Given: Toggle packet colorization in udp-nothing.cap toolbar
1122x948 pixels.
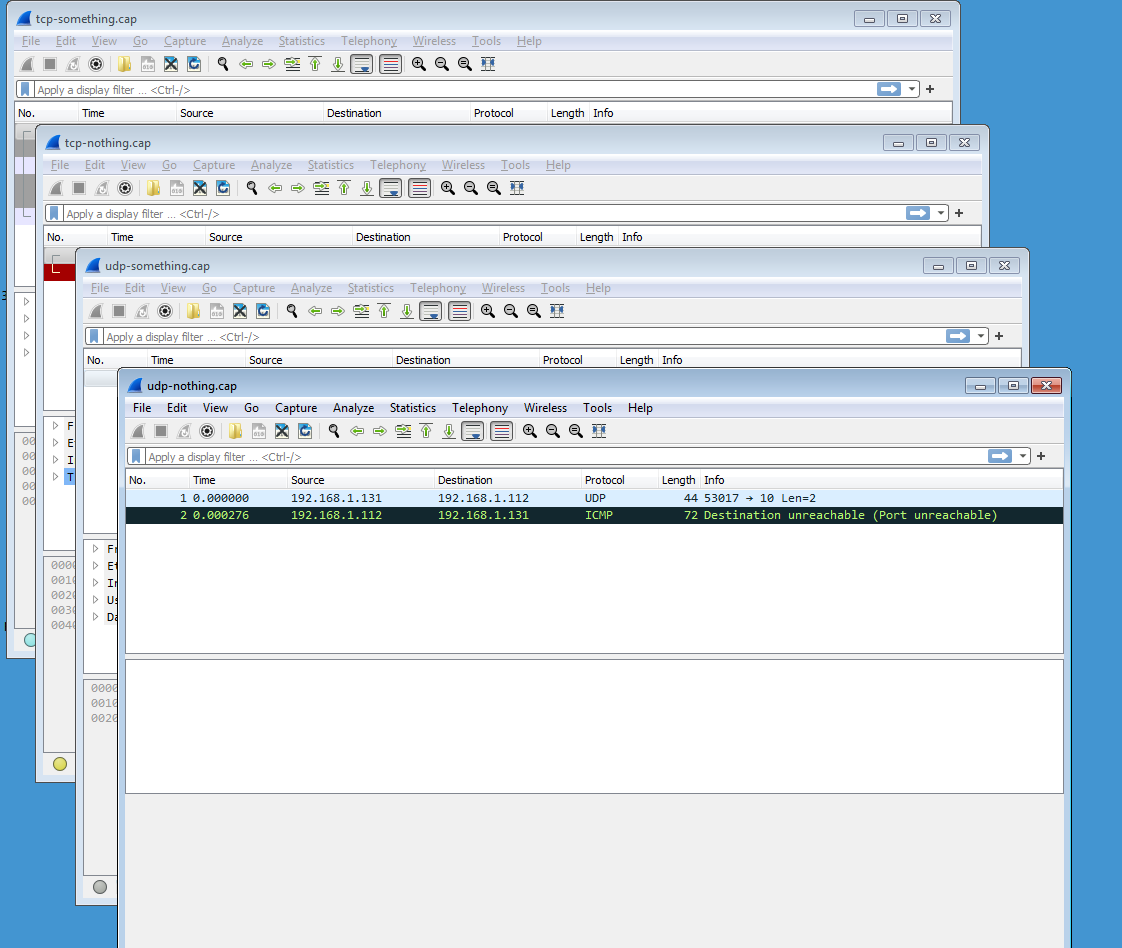Looking at the screenshot, I should pos(502,431).
